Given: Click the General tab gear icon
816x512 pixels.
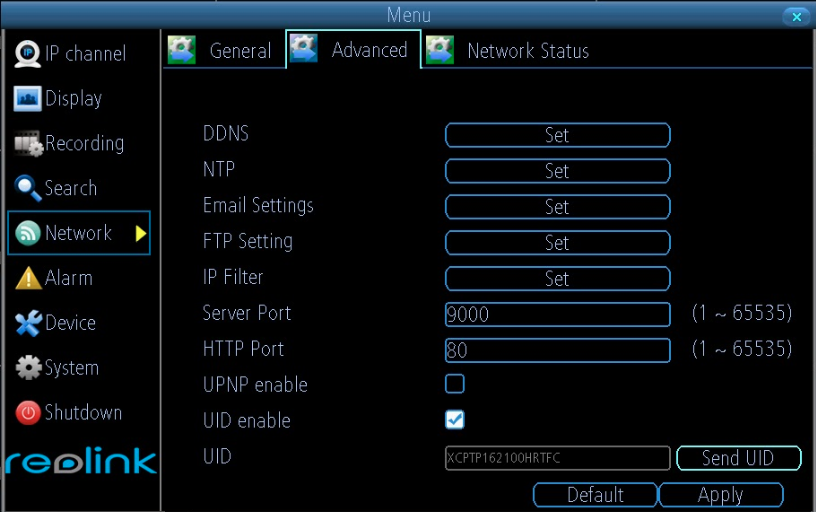Looking at the screenshot, I should point(182,50).
